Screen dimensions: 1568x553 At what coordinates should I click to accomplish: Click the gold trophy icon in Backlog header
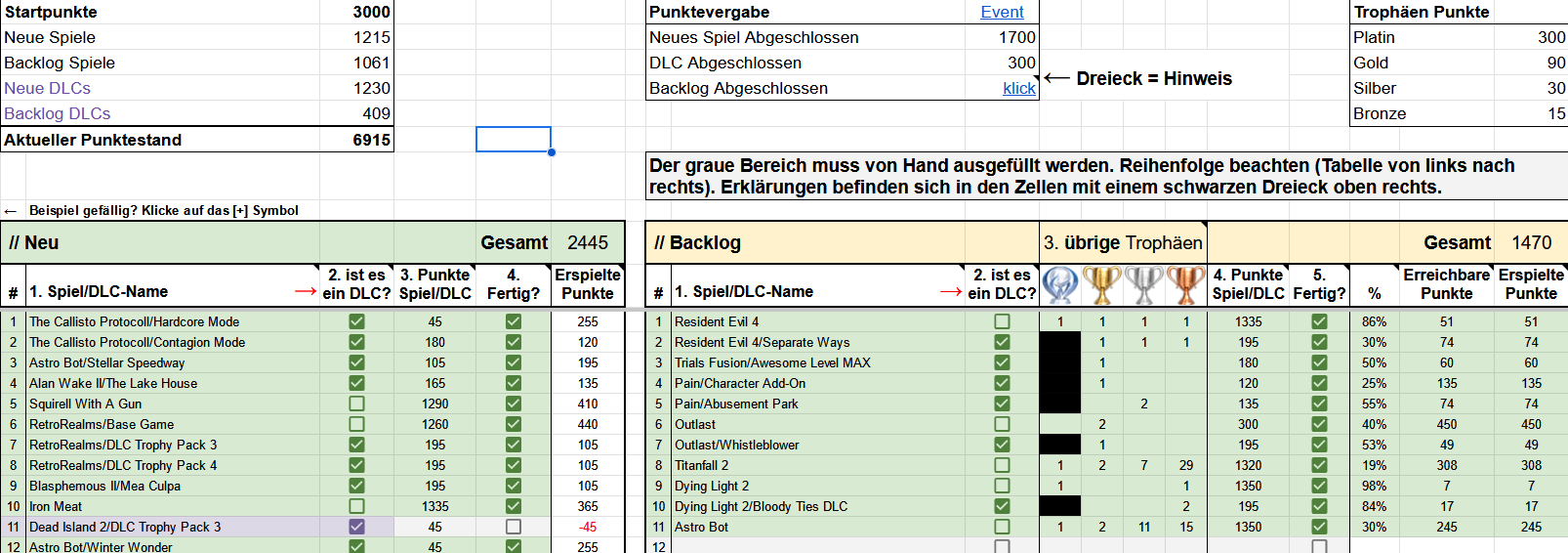click(1102, 284)
